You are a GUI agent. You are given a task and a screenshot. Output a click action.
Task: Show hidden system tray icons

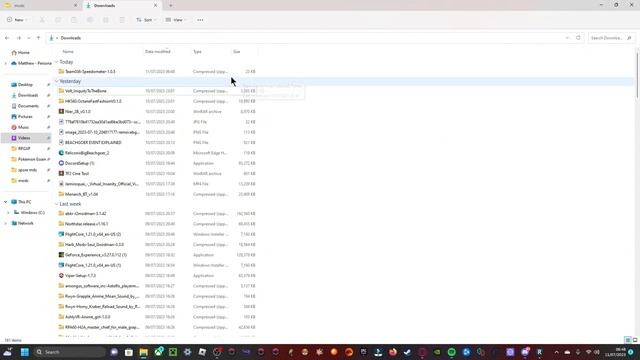(556, 352)
